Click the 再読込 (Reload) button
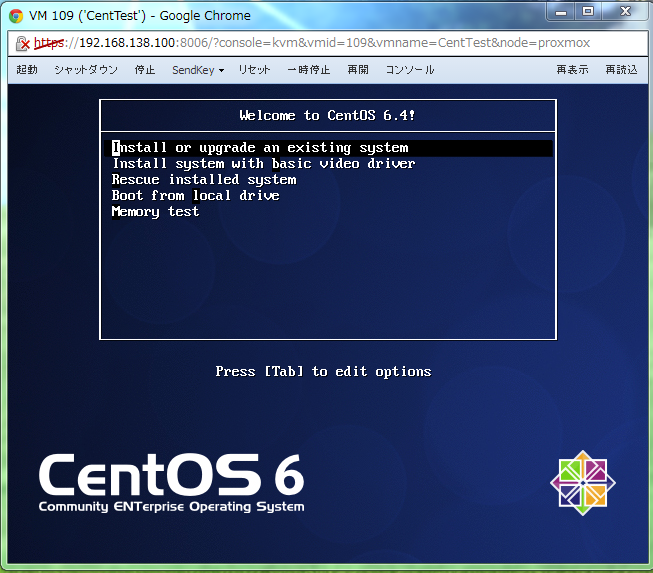The image size is (653, 573). [x=621, y=70]
